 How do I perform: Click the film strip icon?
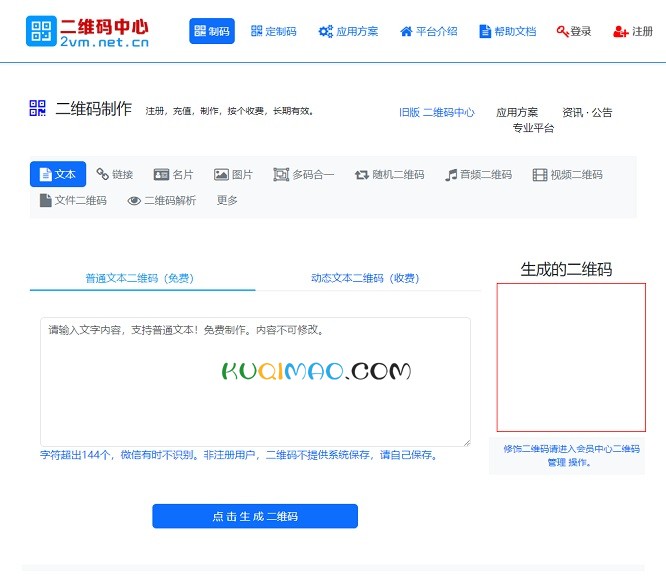(540, 175)
